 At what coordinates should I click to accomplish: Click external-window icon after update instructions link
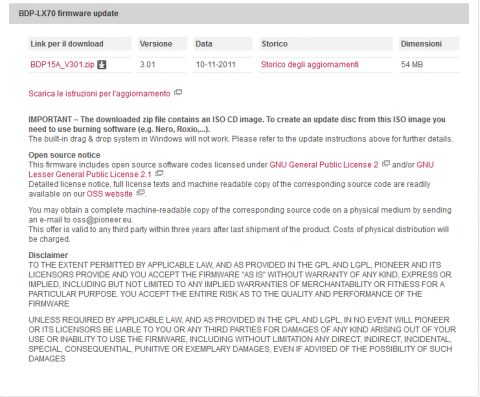[178, 92]
